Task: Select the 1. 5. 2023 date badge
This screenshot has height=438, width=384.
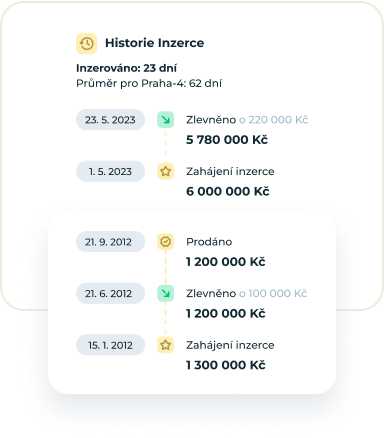Action: point(110,171)
